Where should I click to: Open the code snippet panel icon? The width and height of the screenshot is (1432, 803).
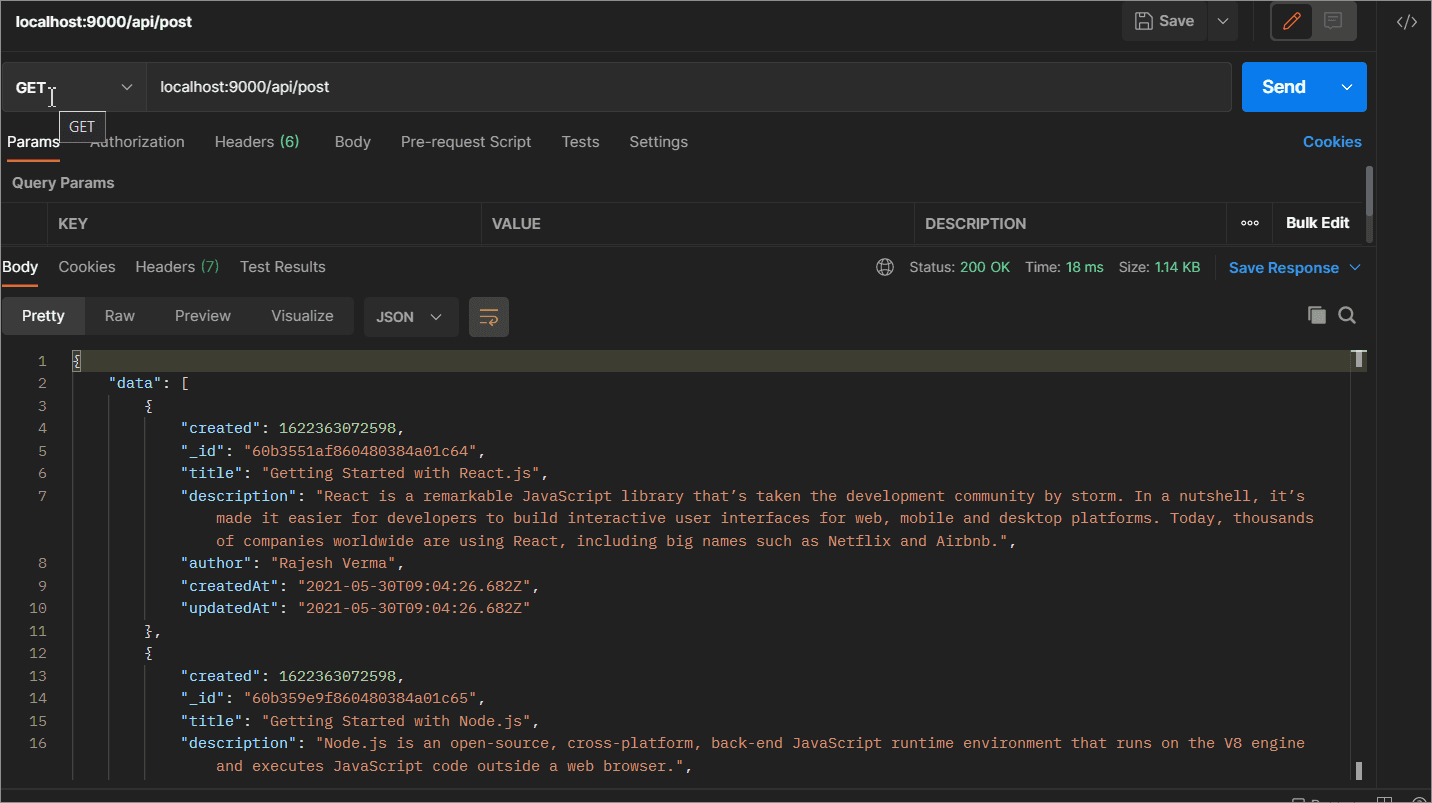[x=1406, y=22]
